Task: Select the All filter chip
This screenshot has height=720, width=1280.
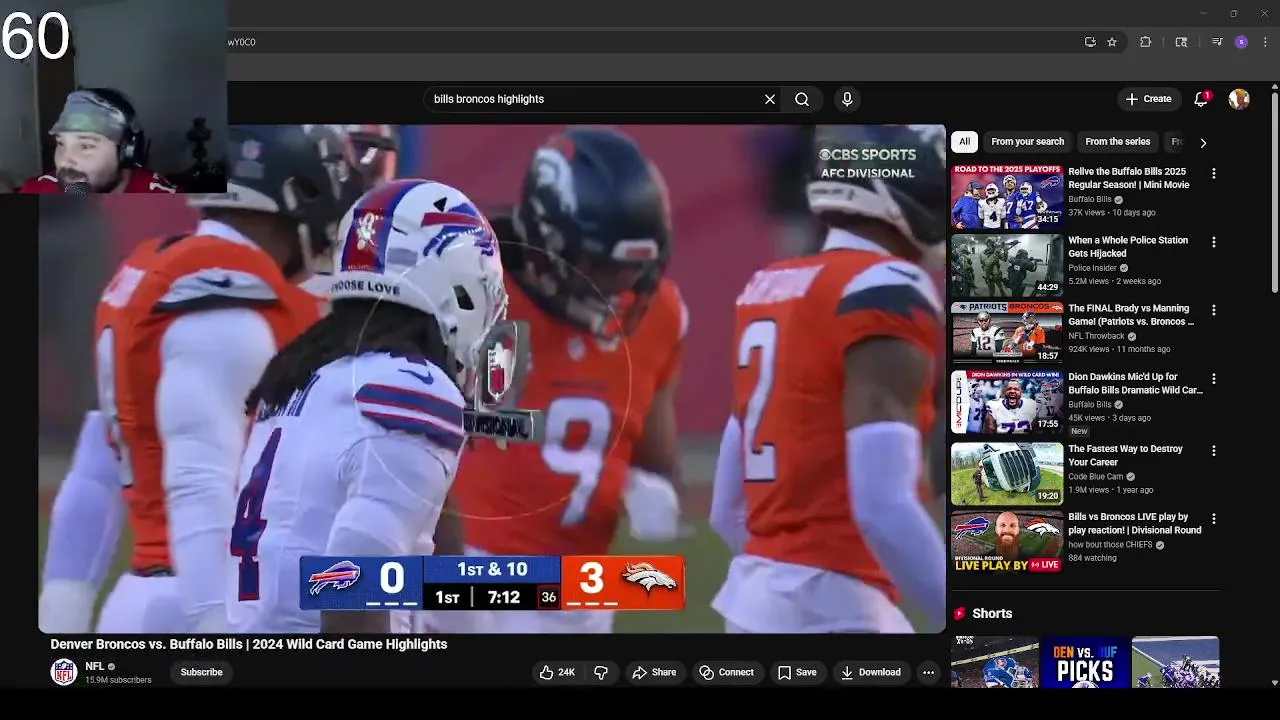Action: click(964, 142)
